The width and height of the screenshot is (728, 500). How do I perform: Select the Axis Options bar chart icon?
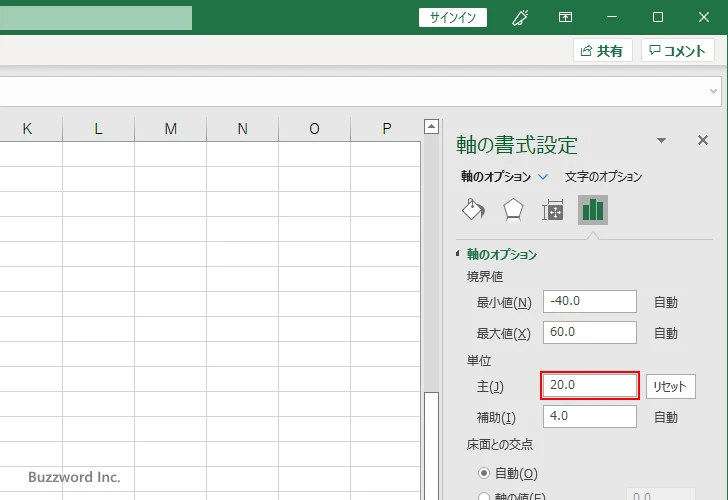[x=592, y=210]
